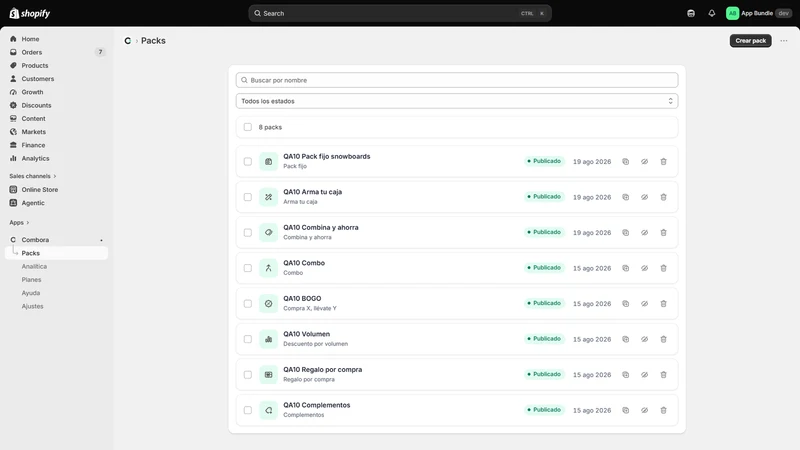Toggle visibility of QA10 BOGO
This screenshot has height=450, width=800.
644,304
